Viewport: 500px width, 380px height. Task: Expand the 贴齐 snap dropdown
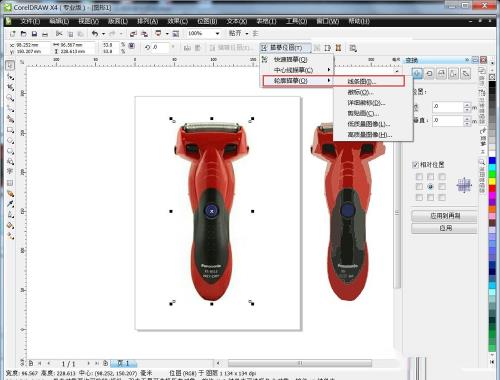click(247, 34)
